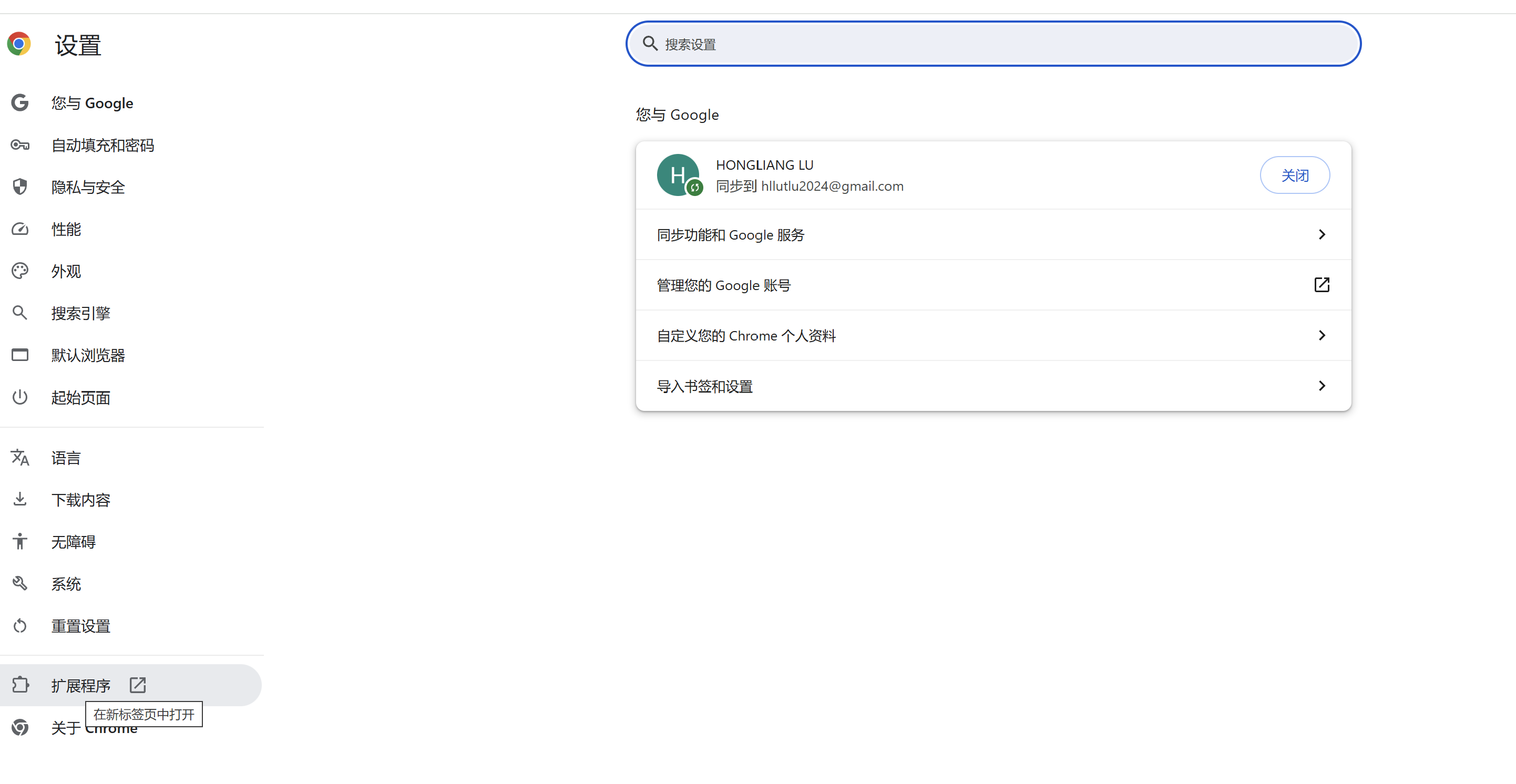Image resolution: width=1516 pixels, height=784 pixels.
Task: Click the wrench icon for 系统
Action: click(x=20, y=584)
